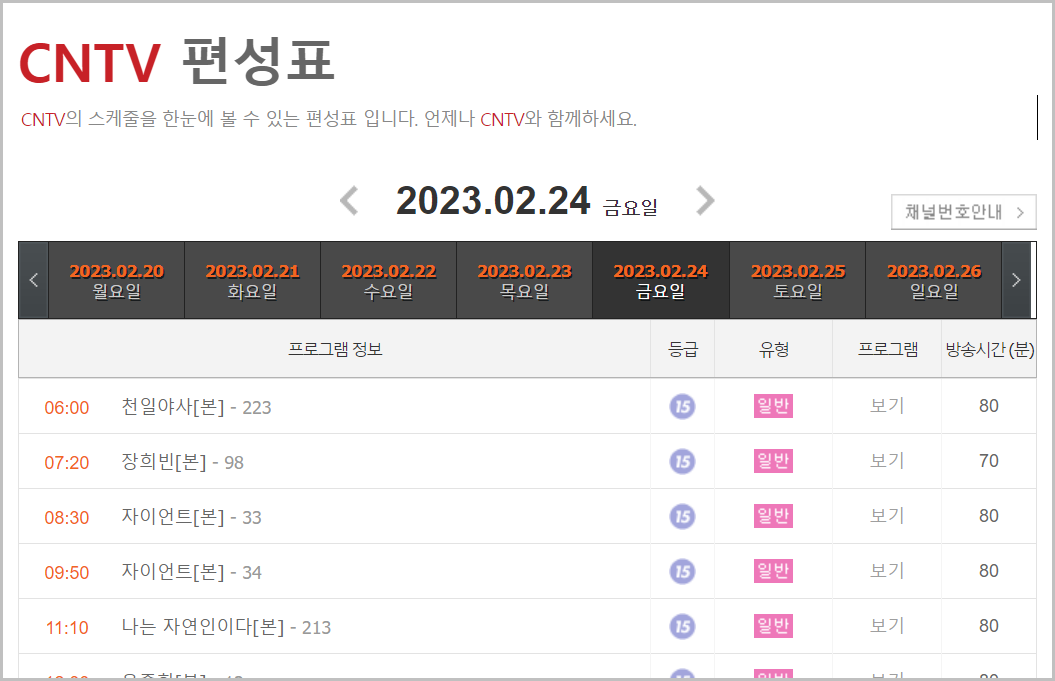Click the 방송시간(분) column header
The image size is (1055, 681).
click(x=990, y=349)
